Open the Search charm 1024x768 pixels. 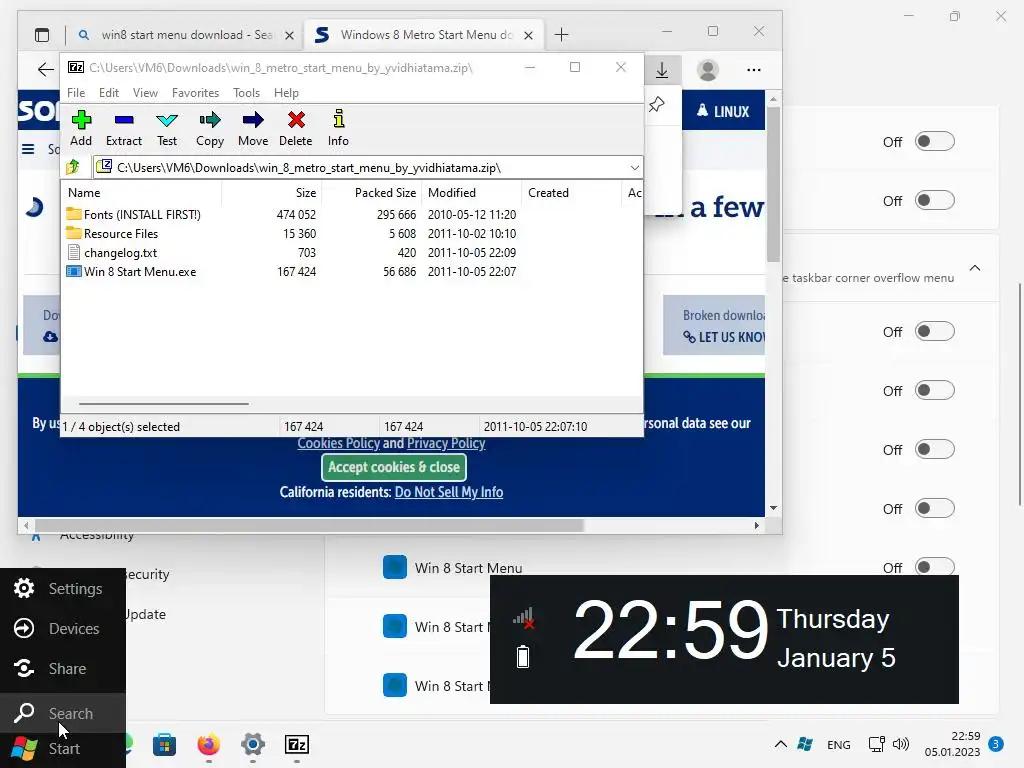(x=63, y=712)
